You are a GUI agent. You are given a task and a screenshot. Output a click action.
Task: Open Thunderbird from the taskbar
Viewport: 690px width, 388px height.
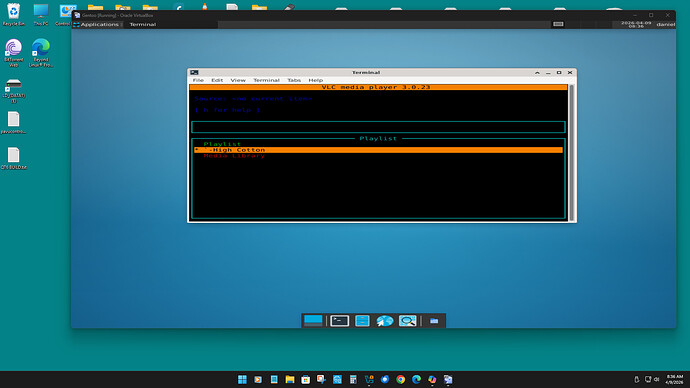coord(385,379)
